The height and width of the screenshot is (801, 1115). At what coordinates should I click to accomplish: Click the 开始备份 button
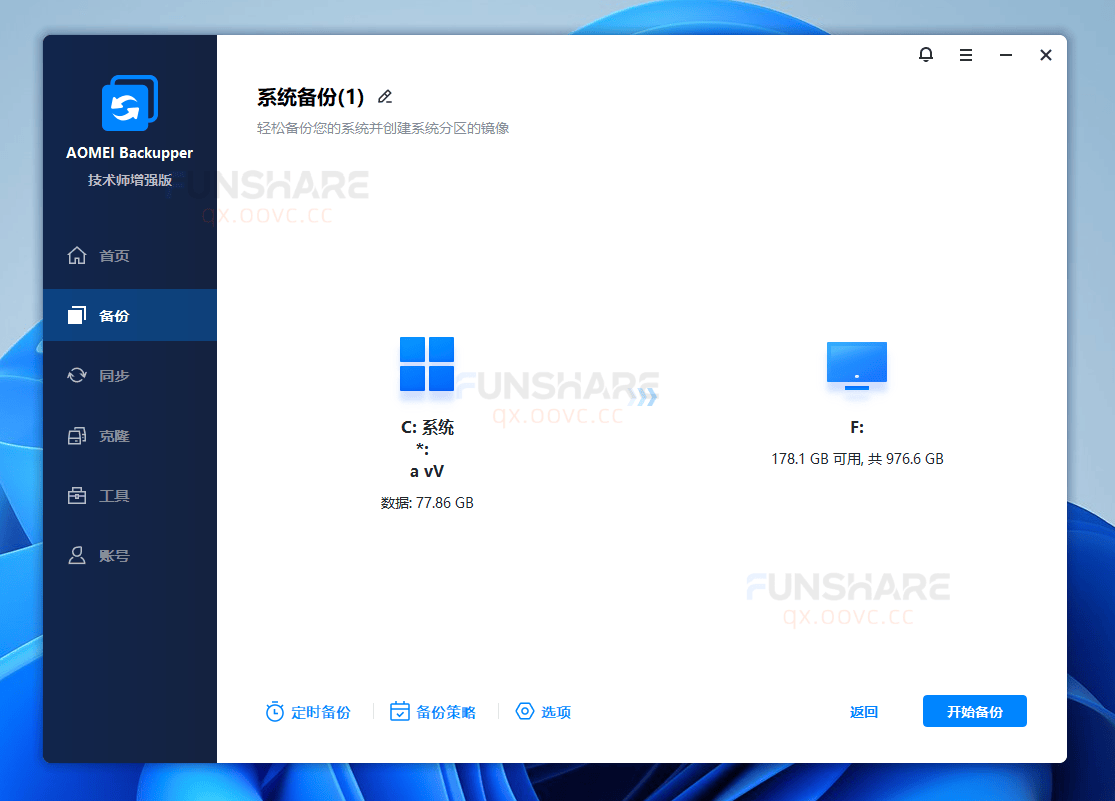tap(974, 711)
